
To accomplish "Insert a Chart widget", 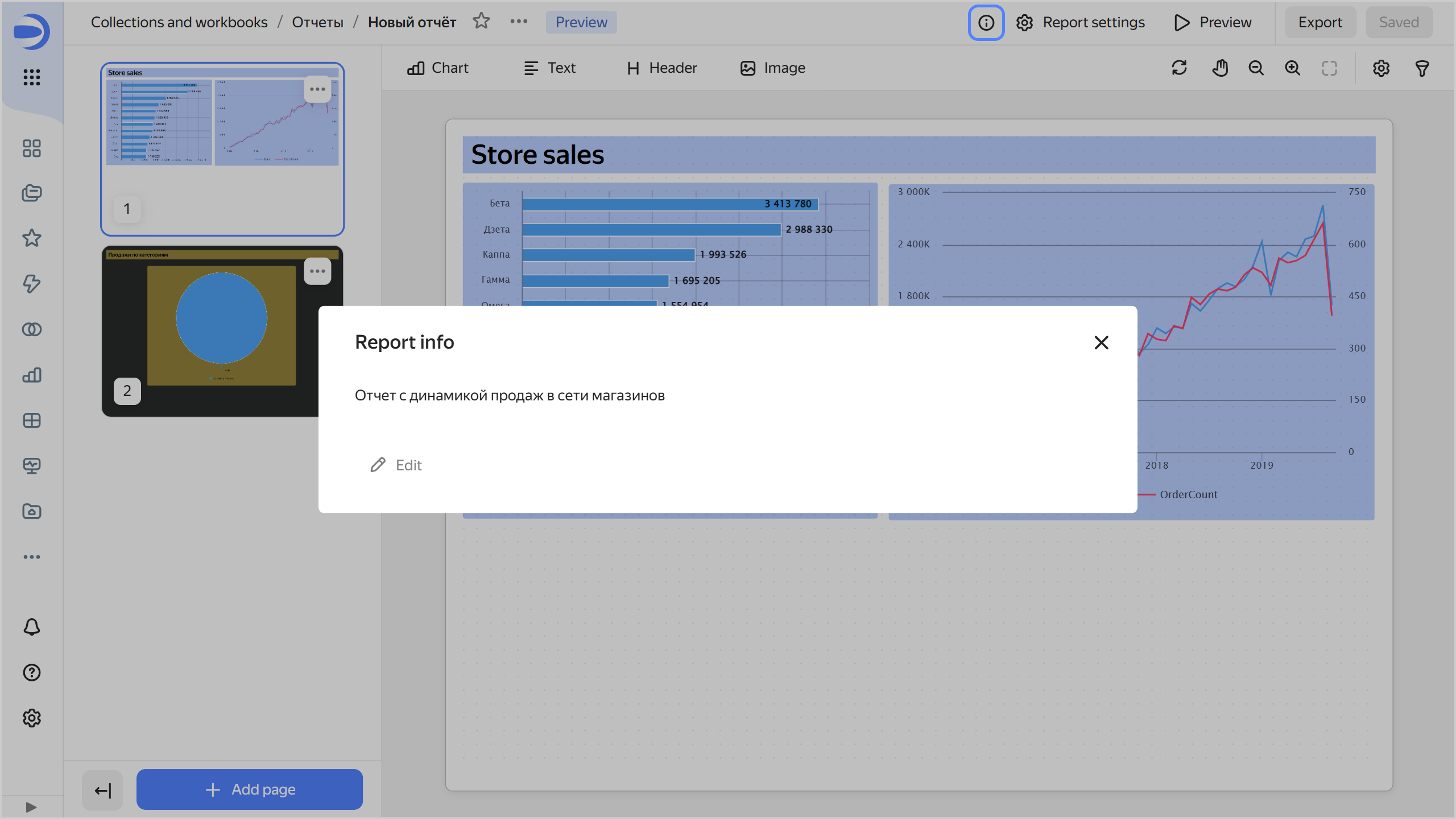I will 438,68.
